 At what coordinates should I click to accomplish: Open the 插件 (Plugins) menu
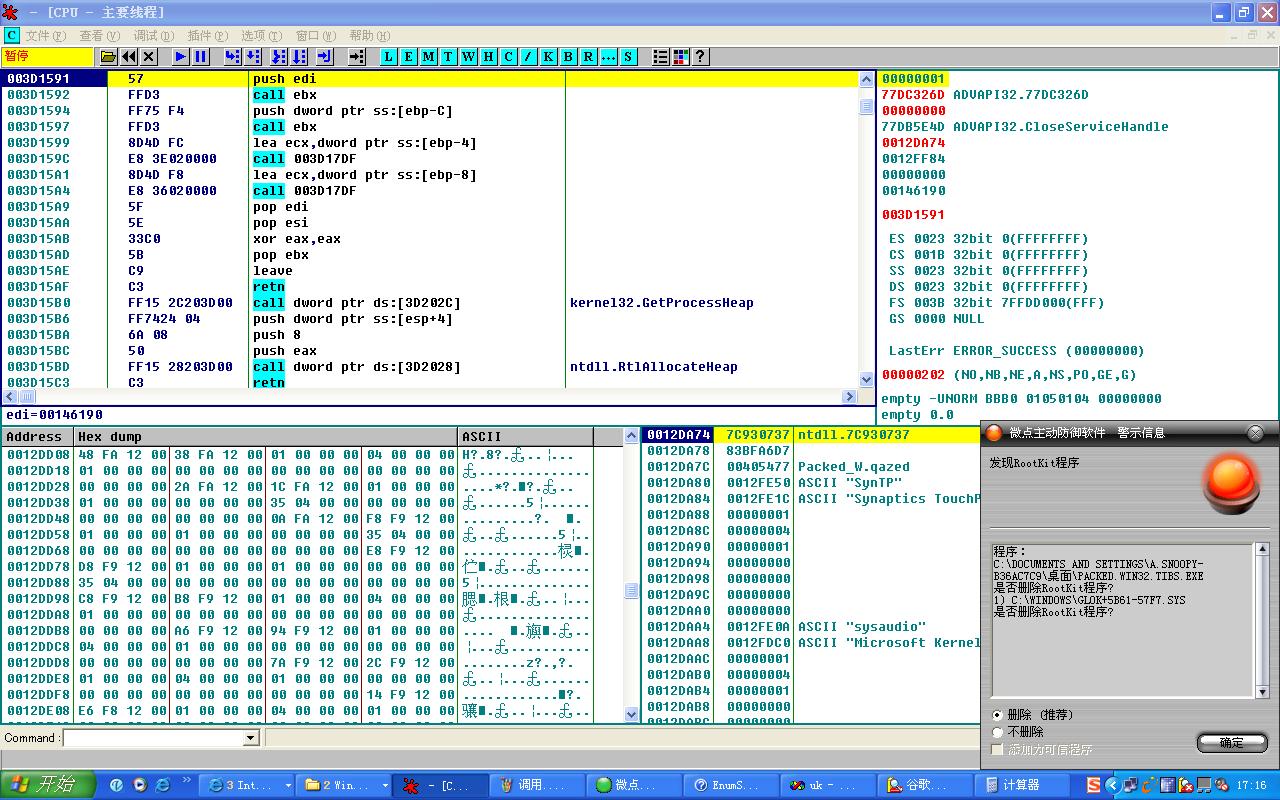pyautogui.click(x=207, y=35)
